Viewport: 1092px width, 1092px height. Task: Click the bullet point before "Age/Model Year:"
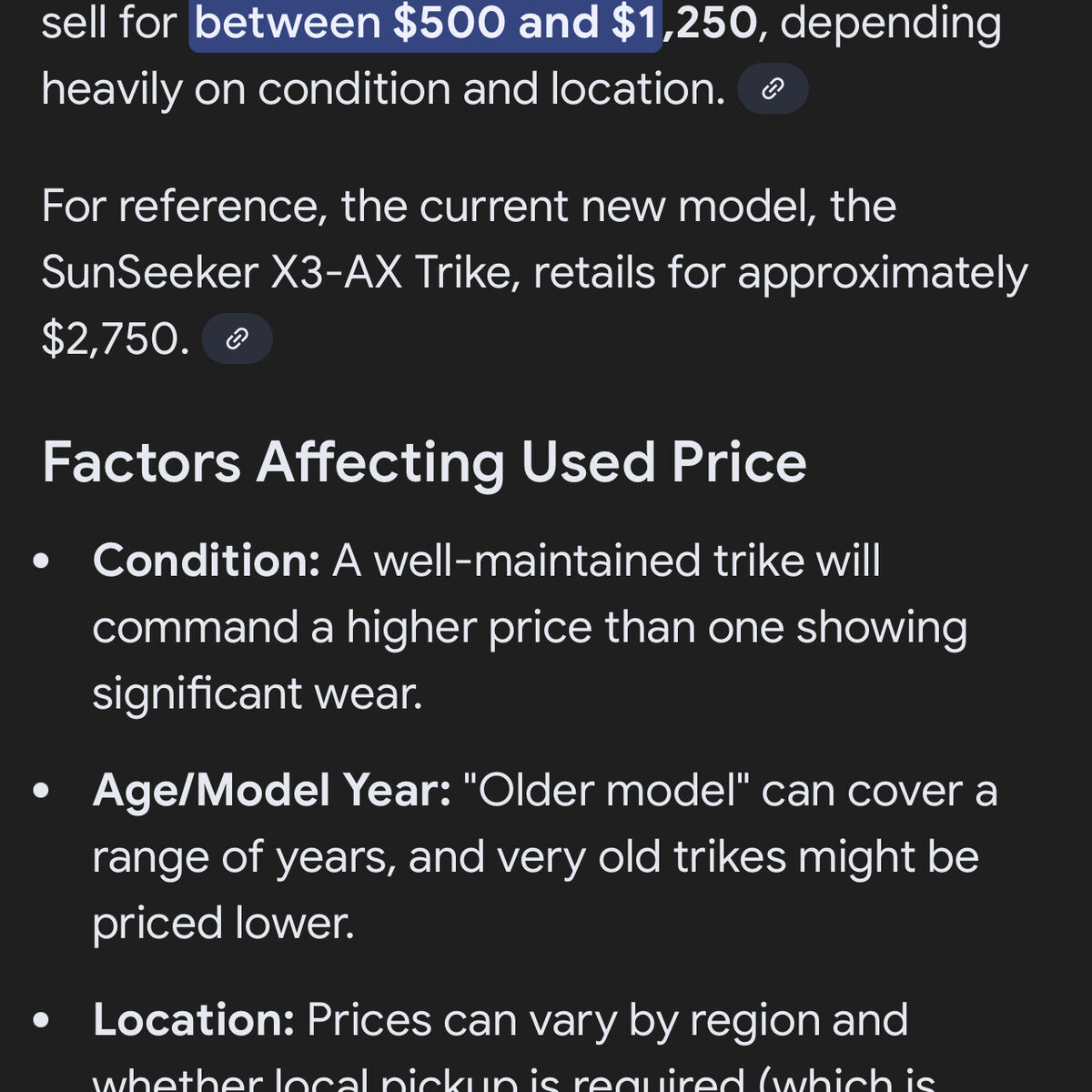[x=41, y=791]
